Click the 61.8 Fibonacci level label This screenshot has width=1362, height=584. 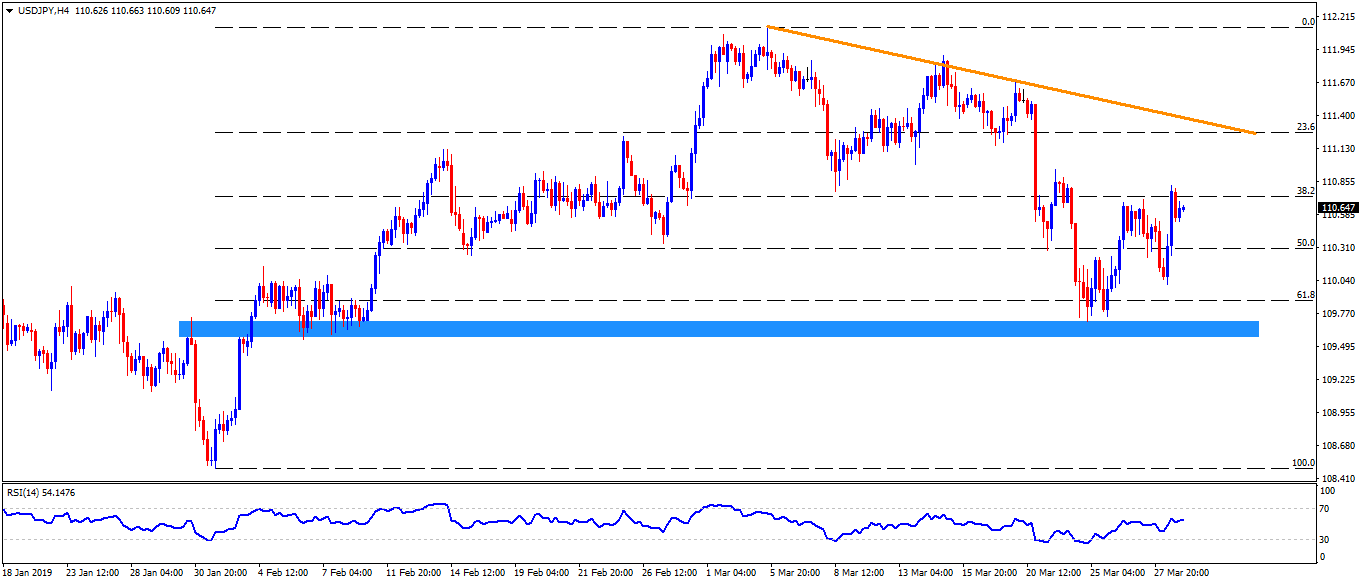[1304, 295]
